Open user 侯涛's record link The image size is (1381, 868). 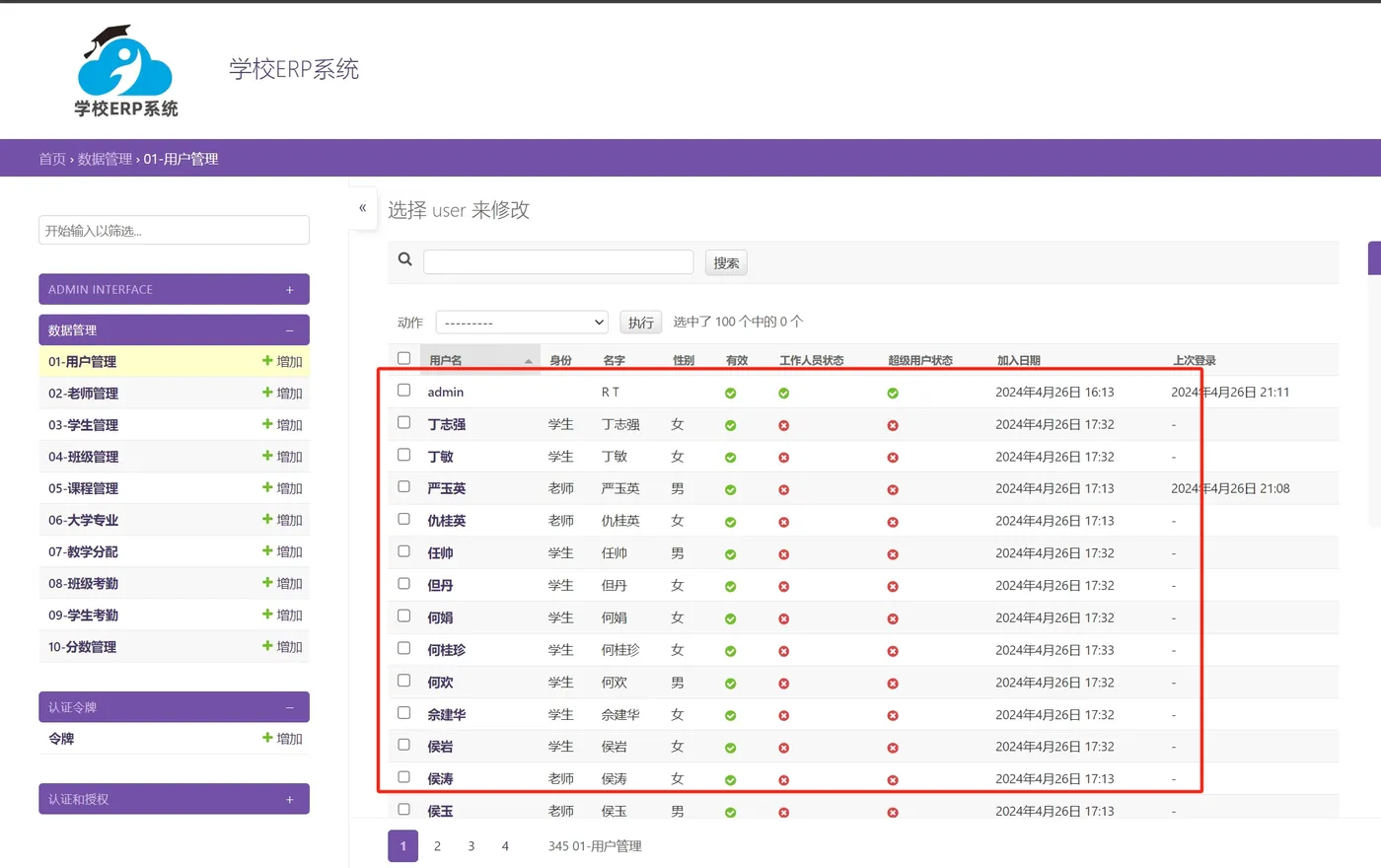tap(440, 779)
